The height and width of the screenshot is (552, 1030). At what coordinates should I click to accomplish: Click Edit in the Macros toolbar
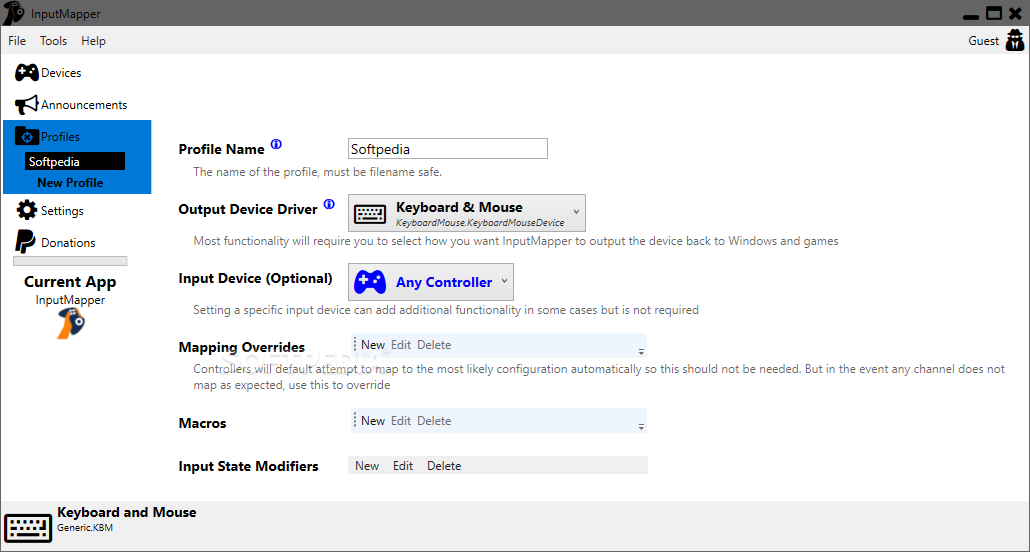click(401, 421)
